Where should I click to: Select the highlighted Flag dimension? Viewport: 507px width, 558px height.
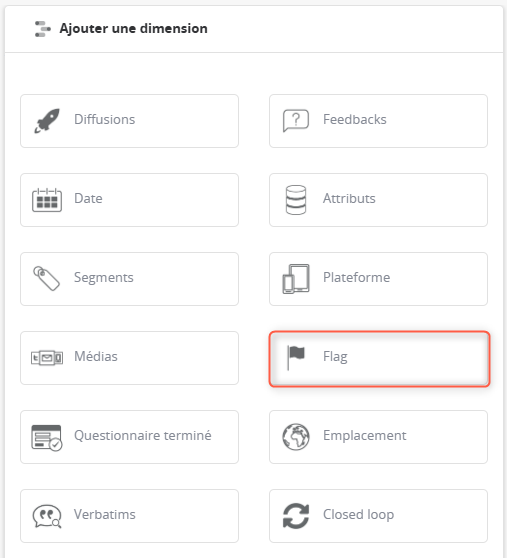tap(380, 359)
